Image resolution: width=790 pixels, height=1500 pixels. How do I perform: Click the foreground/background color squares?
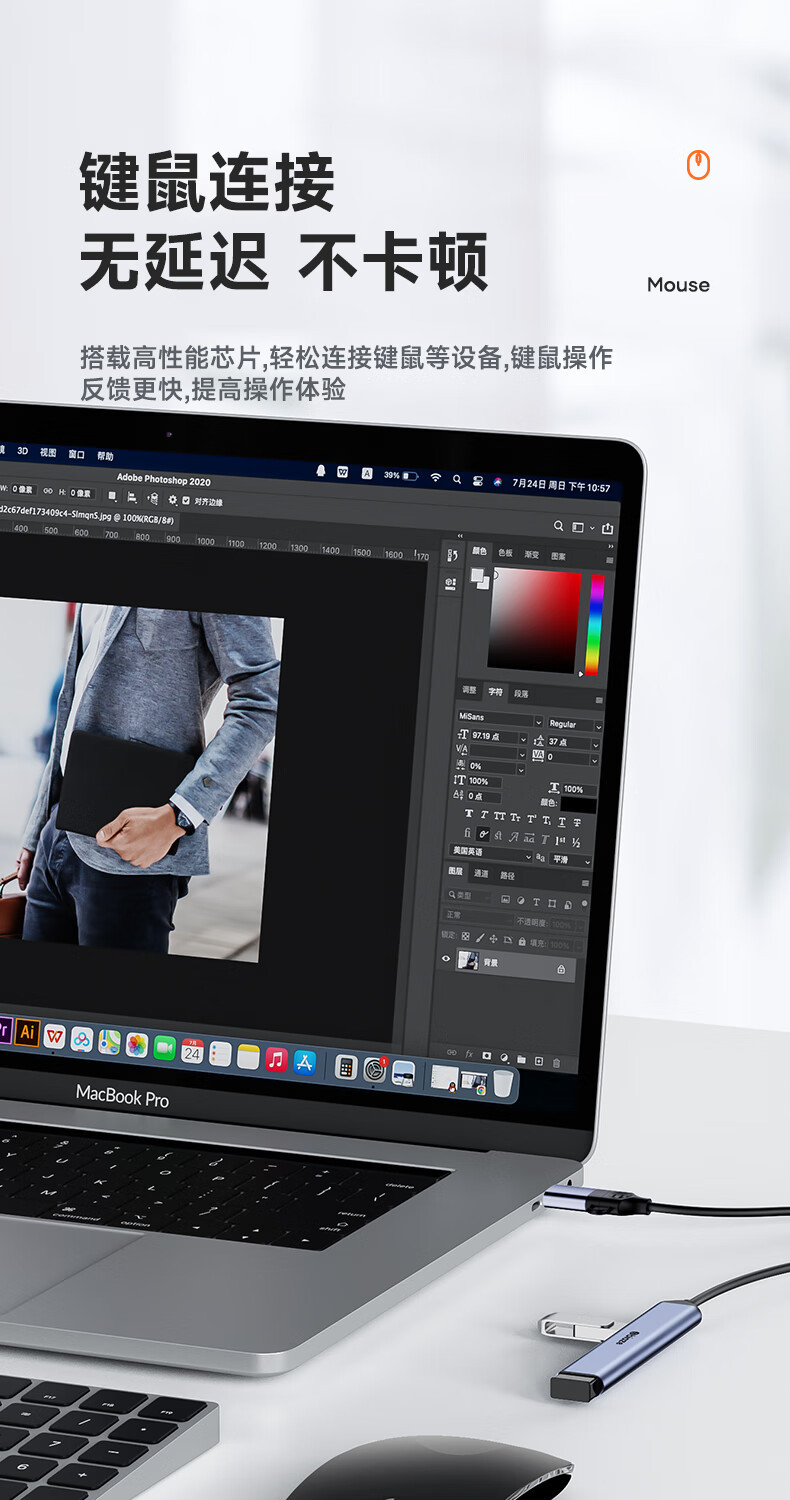click(480, 578)
